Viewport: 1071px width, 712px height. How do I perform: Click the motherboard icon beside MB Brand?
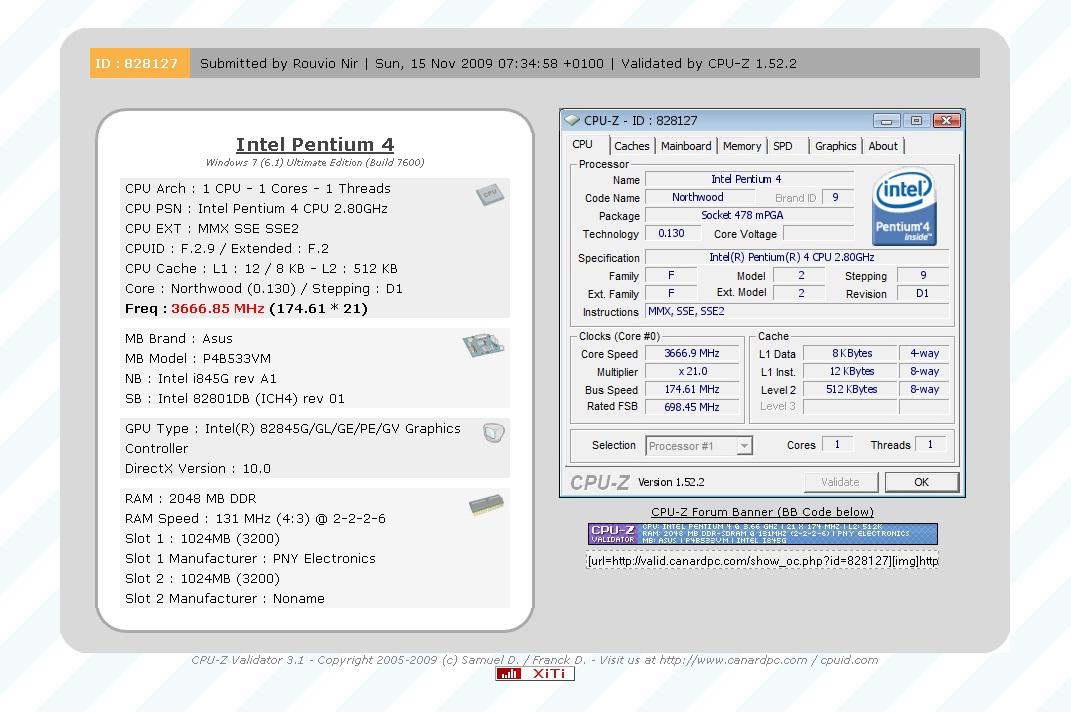tap(483, 345)
